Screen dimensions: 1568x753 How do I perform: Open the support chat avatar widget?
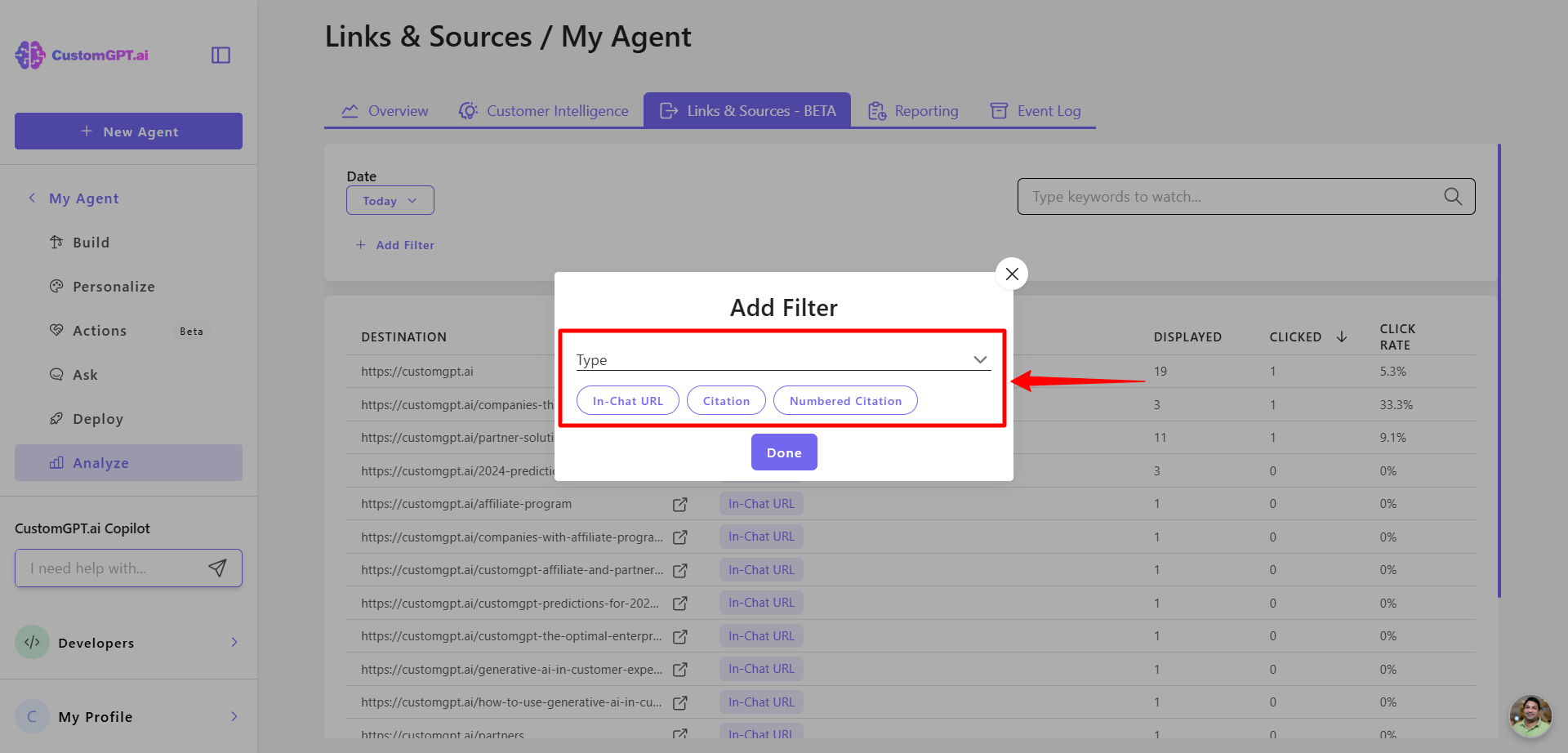[1530, 716]
